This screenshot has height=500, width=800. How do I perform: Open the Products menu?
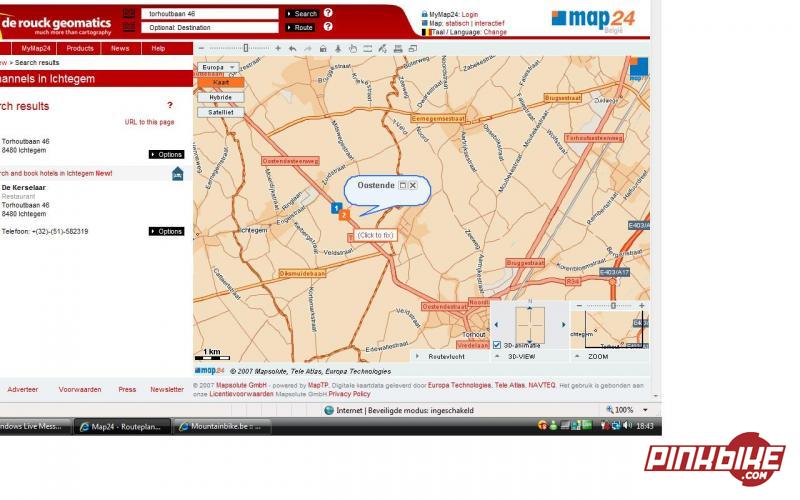(80, 48)
